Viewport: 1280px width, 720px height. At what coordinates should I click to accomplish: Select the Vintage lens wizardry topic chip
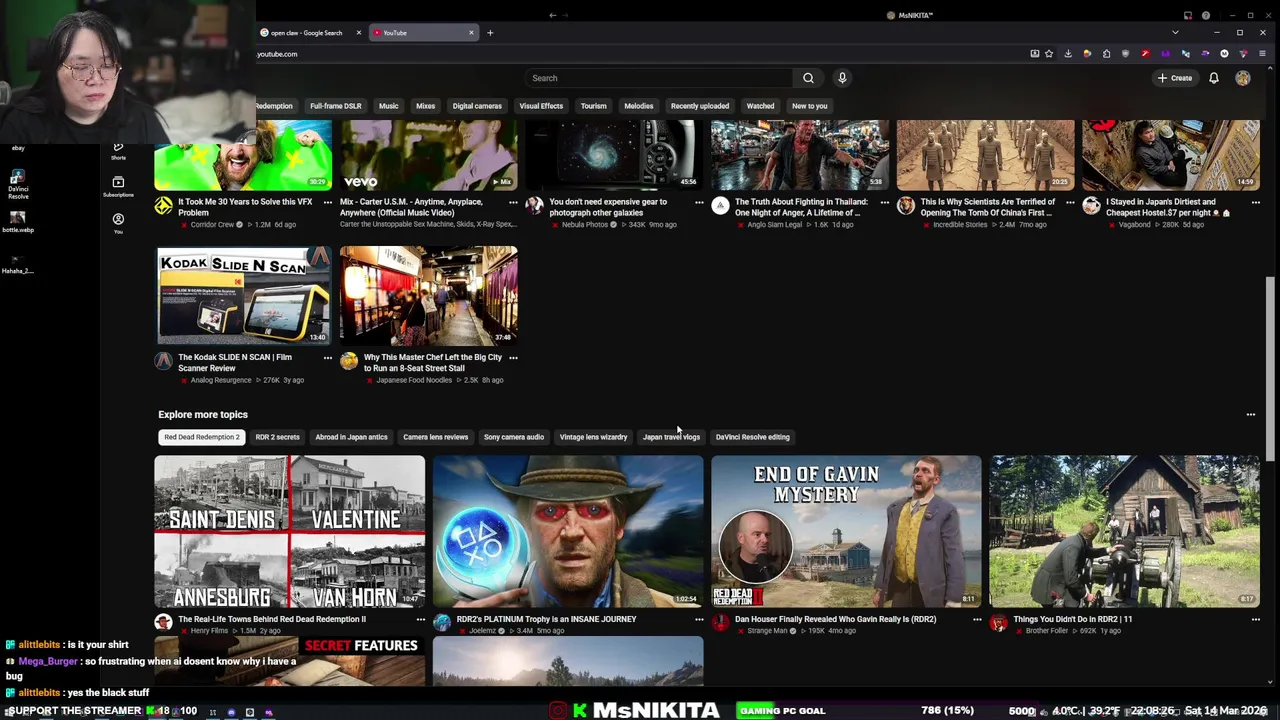tap(593, 437)
